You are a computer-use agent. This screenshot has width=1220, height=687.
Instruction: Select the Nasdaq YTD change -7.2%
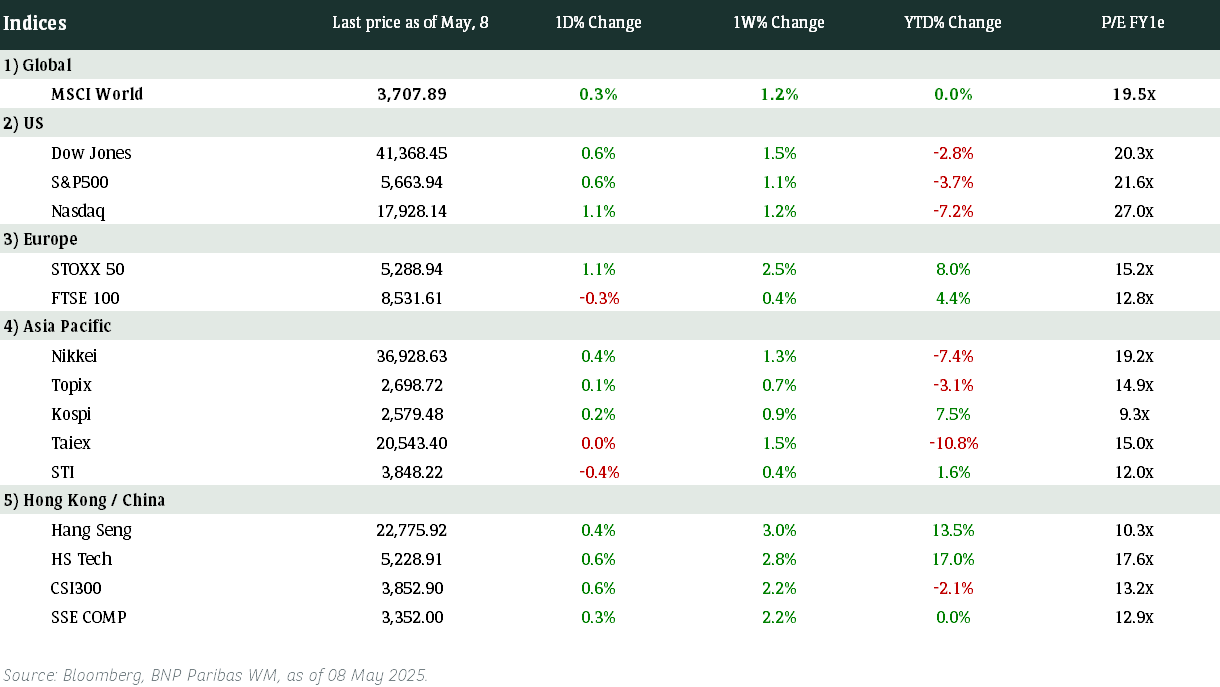click(x=952, y=211)
